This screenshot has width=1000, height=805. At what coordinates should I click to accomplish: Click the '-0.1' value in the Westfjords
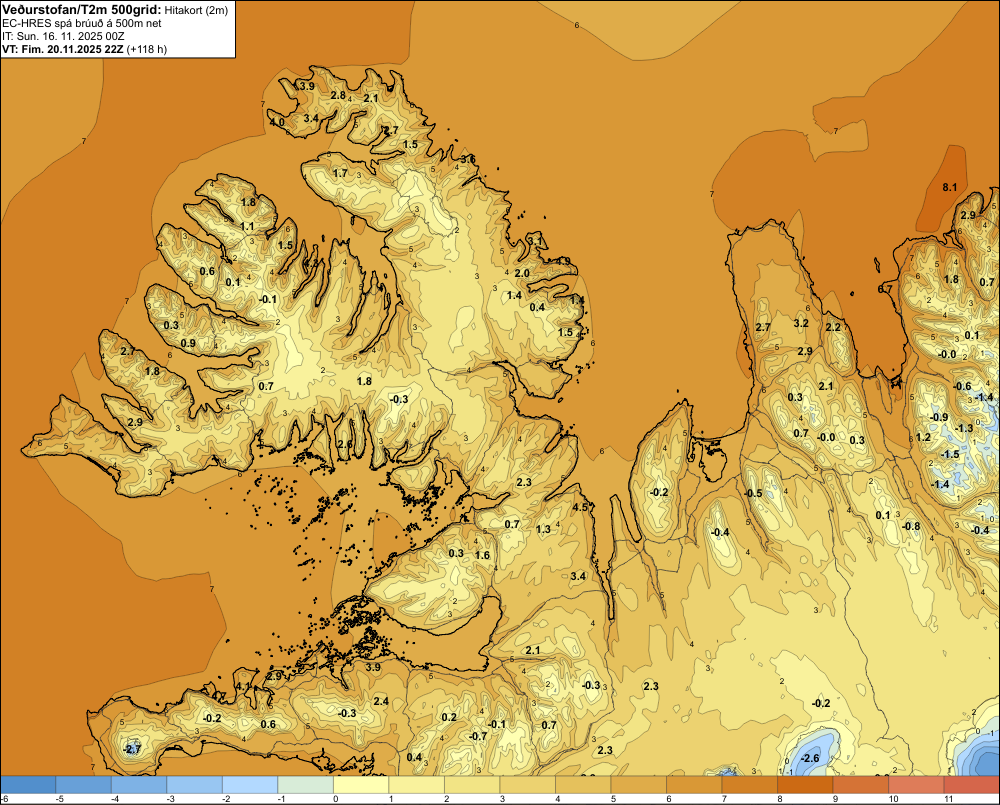pos(268,299)
